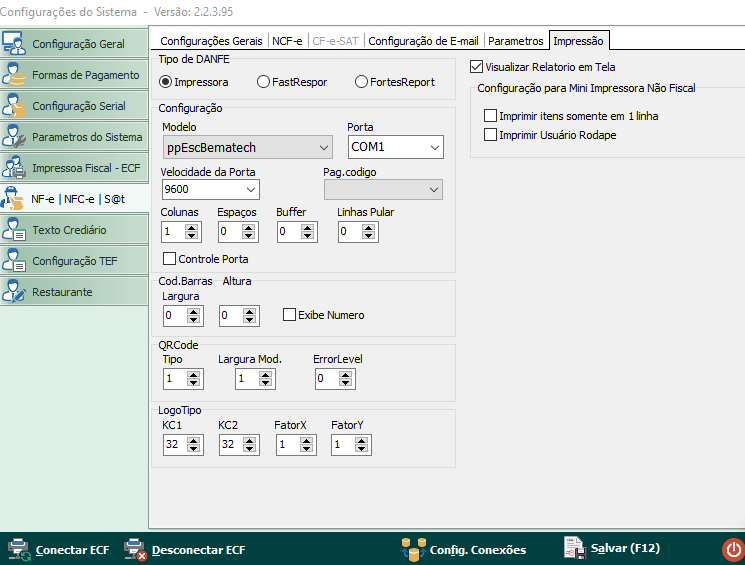Screen dimensions: 745x565
Task: Click the Config. Conexões database icon
Action: pyautogui.click(x=412, y=549)
